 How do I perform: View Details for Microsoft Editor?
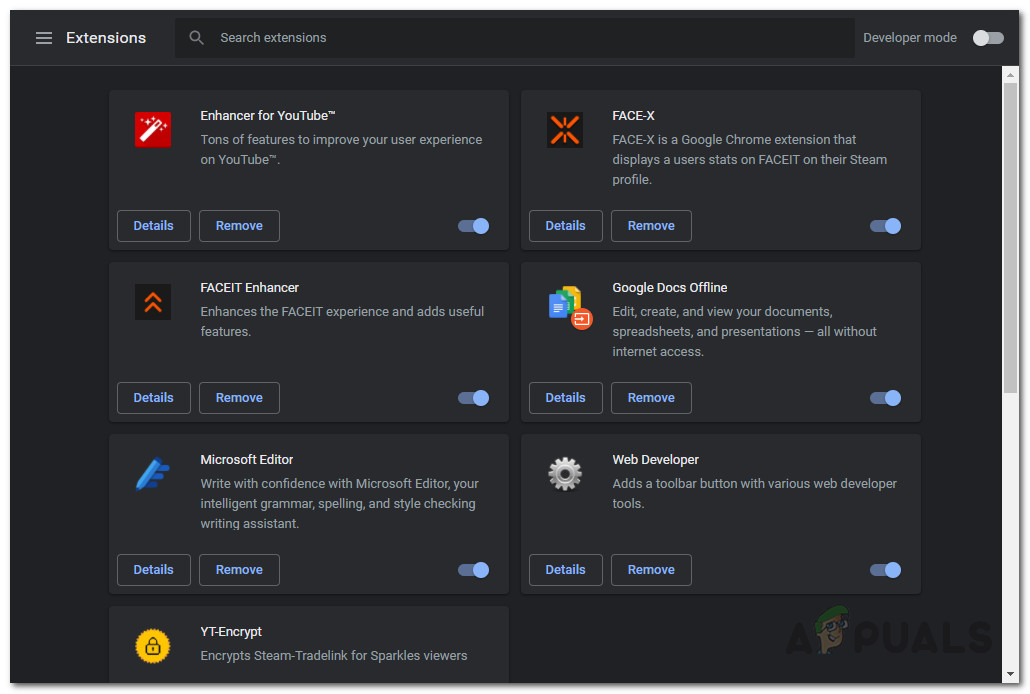click(153, 570)
